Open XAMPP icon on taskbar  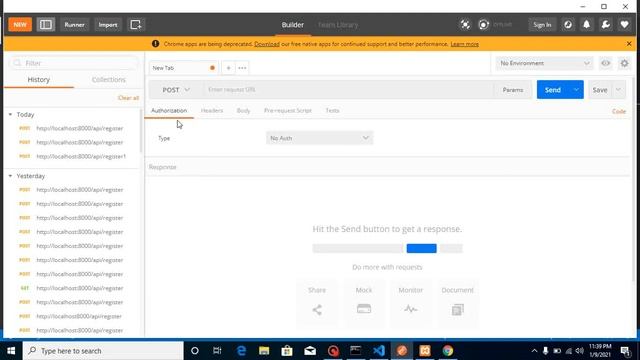point(425,351)
